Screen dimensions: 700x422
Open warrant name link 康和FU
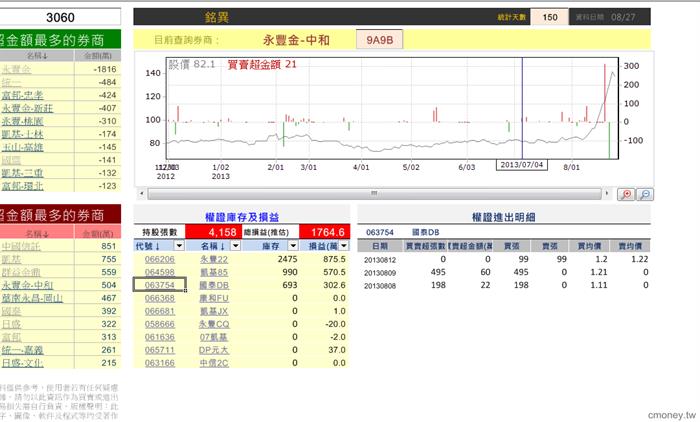214,298
